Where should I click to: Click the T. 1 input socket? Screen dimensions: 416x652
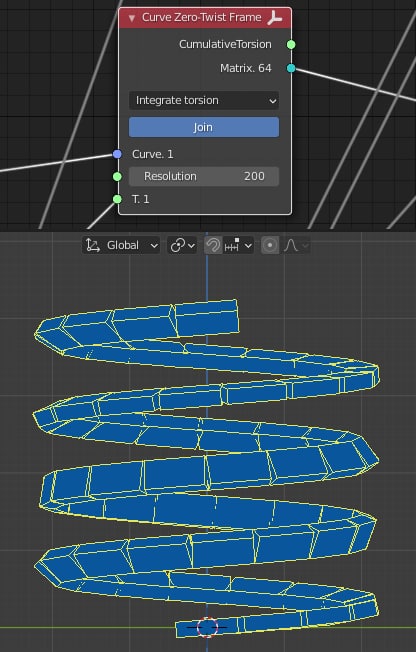click(117, 199)
